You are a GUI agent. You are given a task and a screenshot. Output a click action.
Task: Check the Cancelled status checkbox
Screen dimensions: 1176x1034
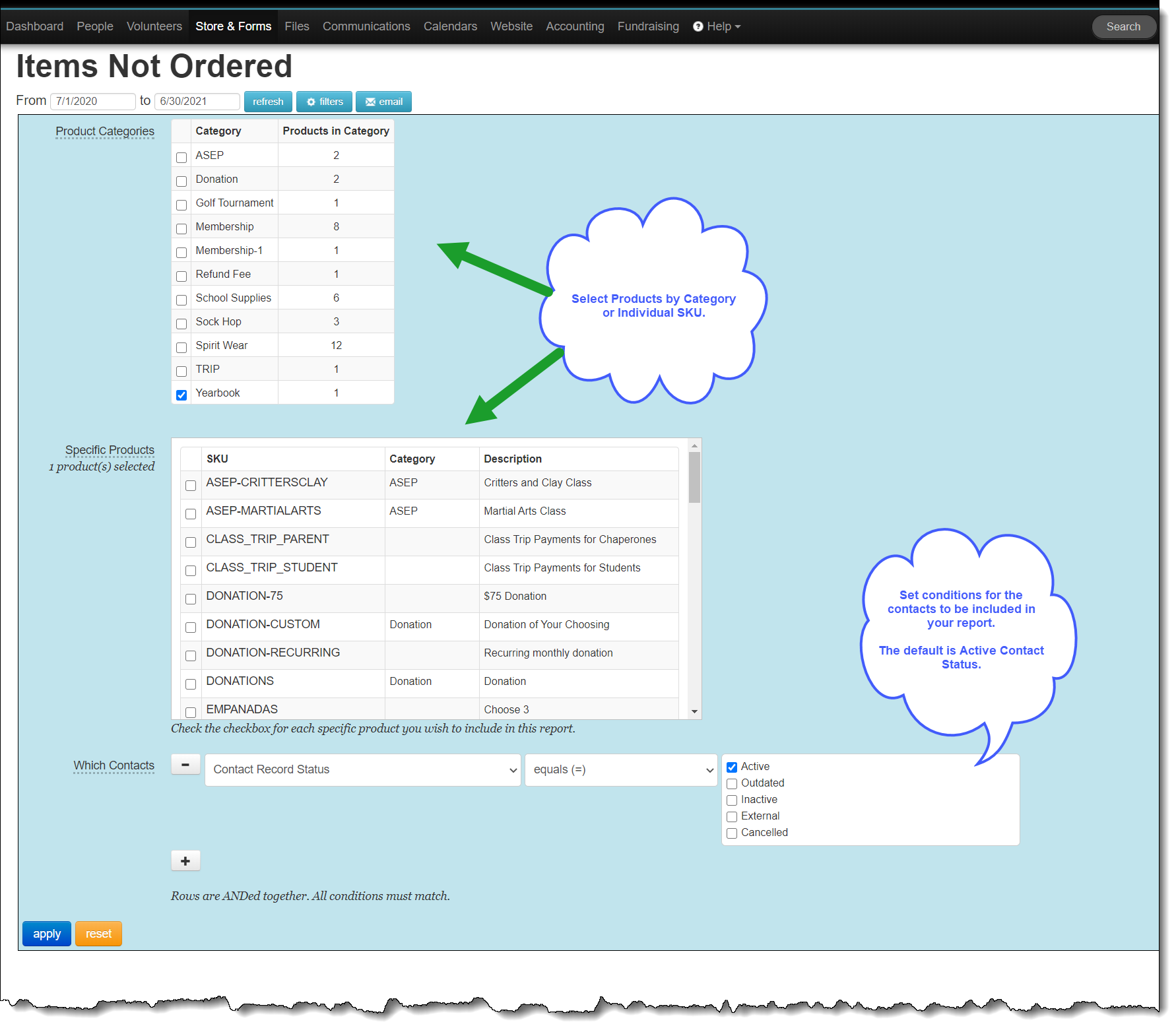pyautogui.click(x=732, y=833)
